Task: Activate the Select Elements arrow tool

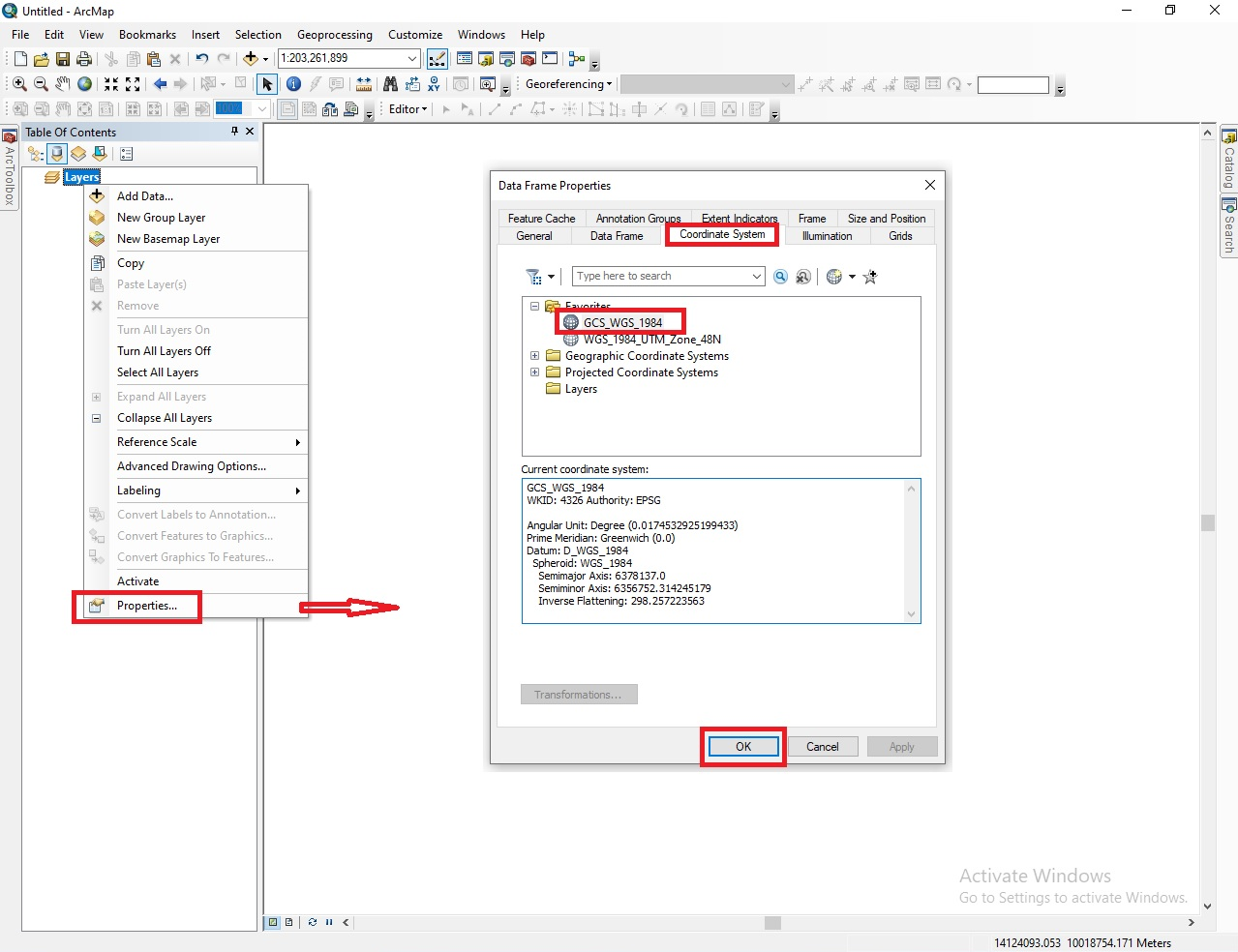Action: coord(267,84)
